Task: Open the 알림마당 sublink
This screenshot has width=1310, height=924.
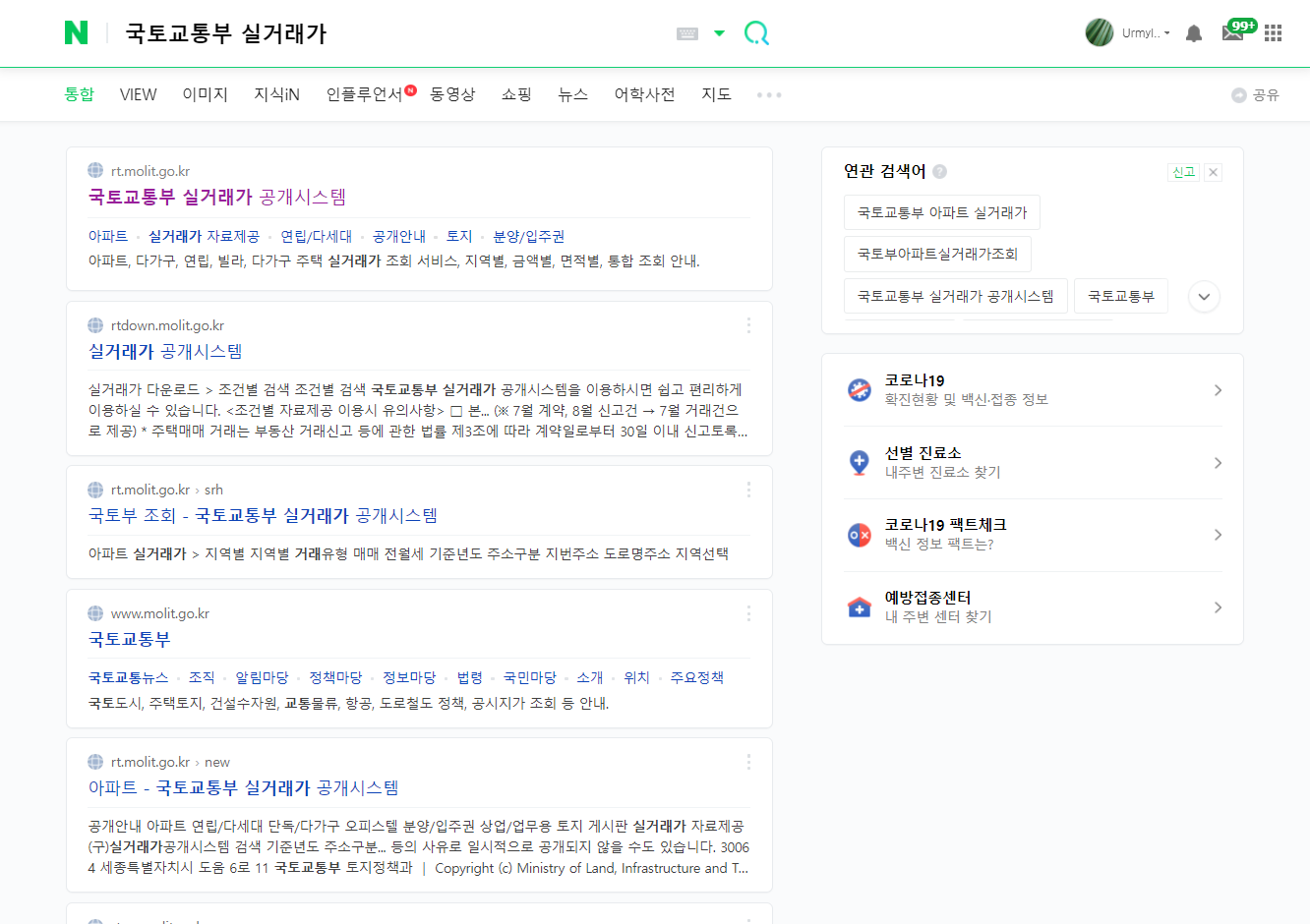Action: pyautogui.click(x=262, y=677)
